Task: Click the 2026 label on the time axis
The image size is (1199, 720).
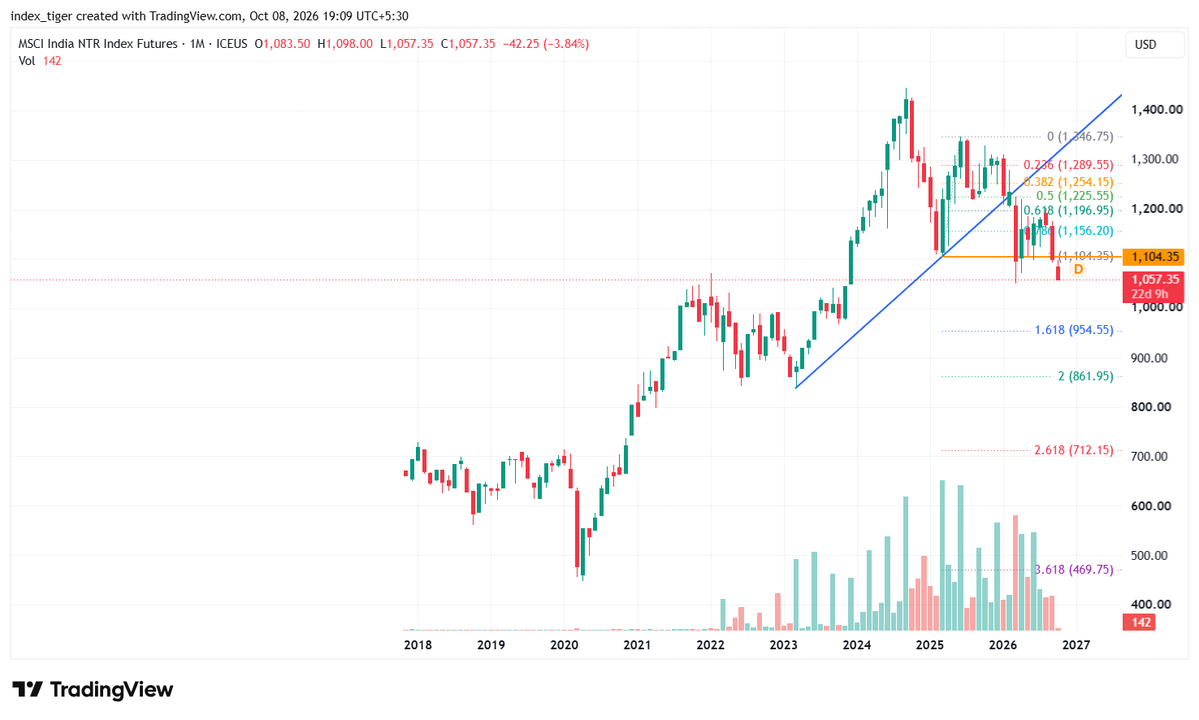Action: (1003, 645)
